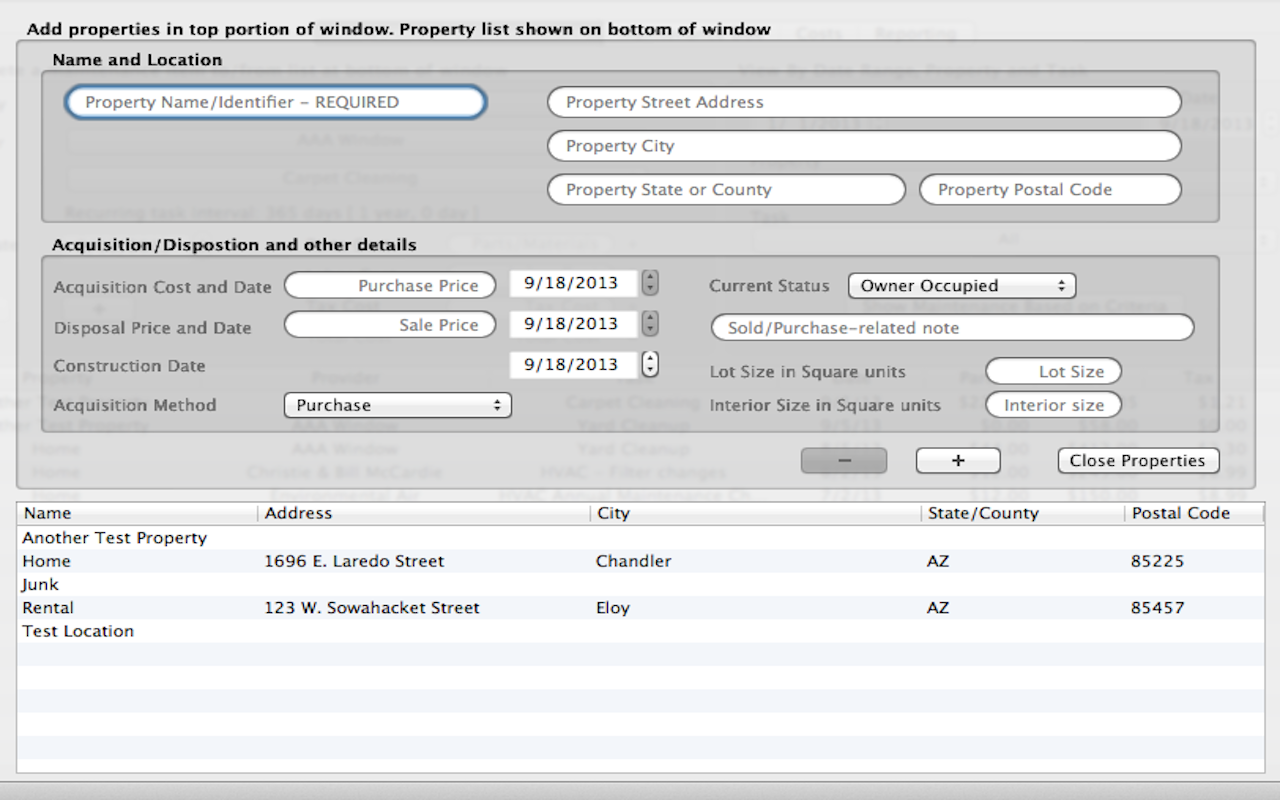
Task: Click the construction date stepper arrows
Action: (650, 365)
